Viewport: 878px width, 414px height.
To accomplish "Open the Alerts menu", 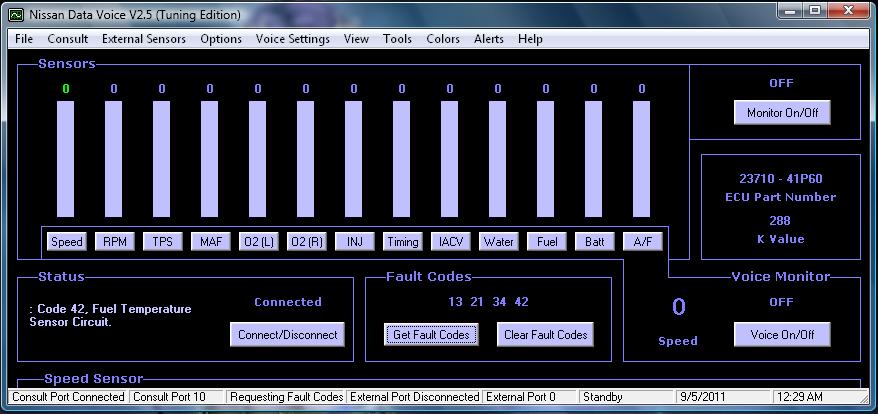I will (489, 39).
